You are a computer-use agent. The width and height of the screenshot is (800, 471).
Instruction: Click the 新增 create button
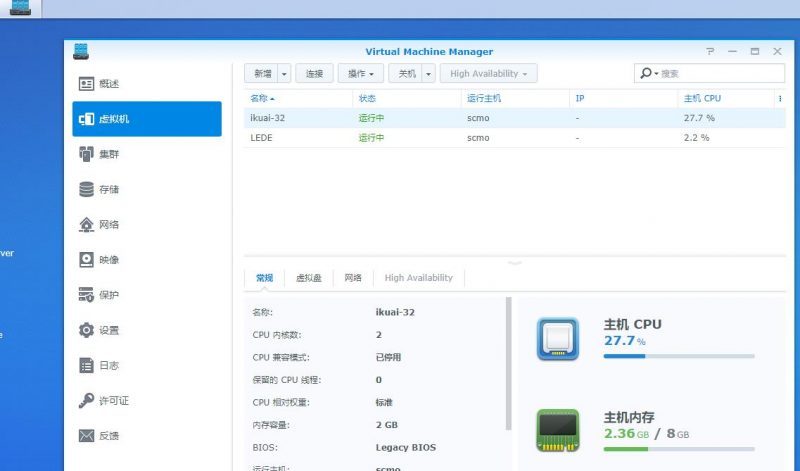[262, 74]
